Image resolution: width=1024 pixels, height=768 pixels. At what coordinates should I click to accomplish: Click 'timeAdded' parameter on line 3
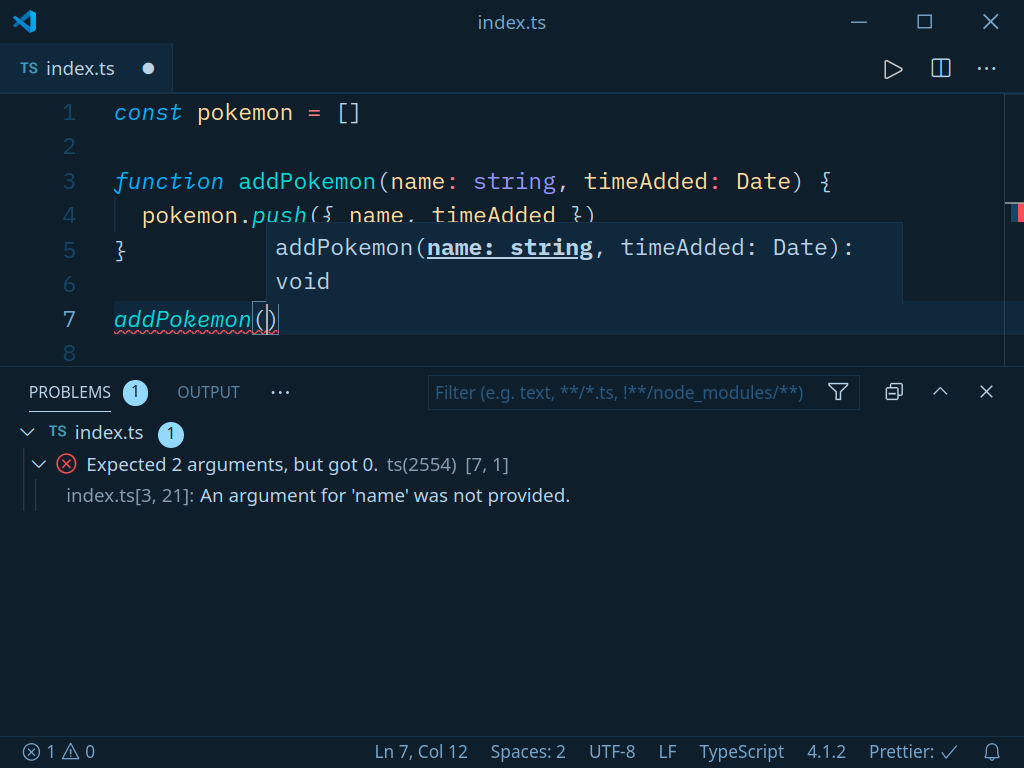pyautogui.click(x=645, y=182)
